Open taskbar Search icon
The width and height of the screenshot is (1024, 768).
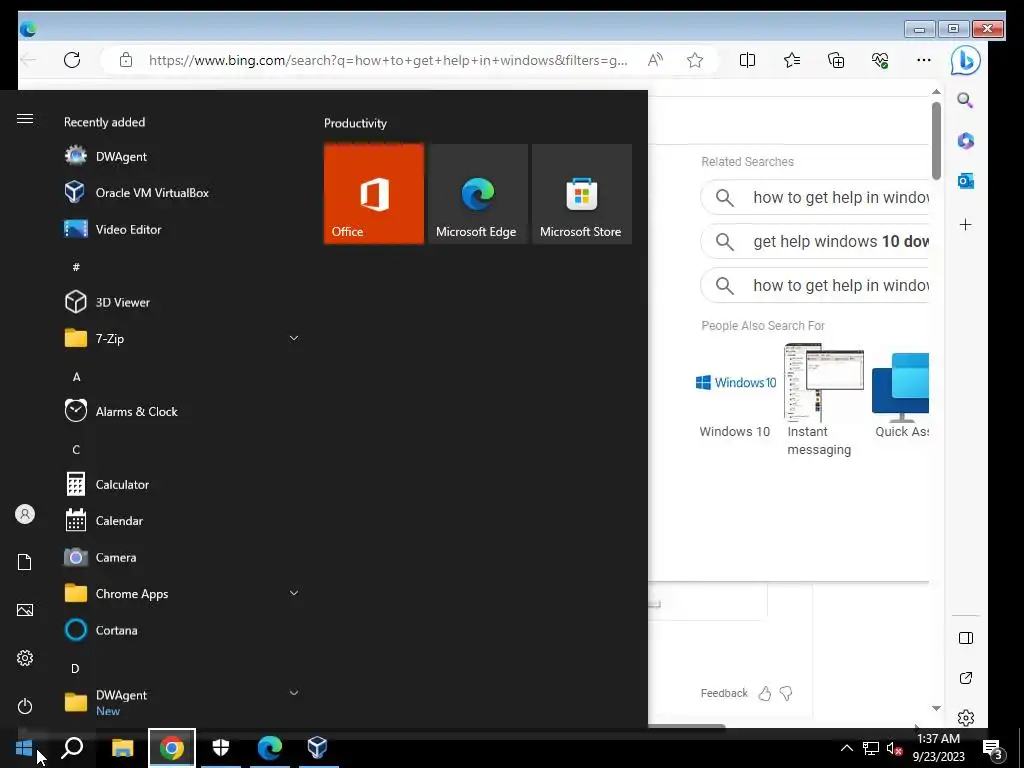72,748
